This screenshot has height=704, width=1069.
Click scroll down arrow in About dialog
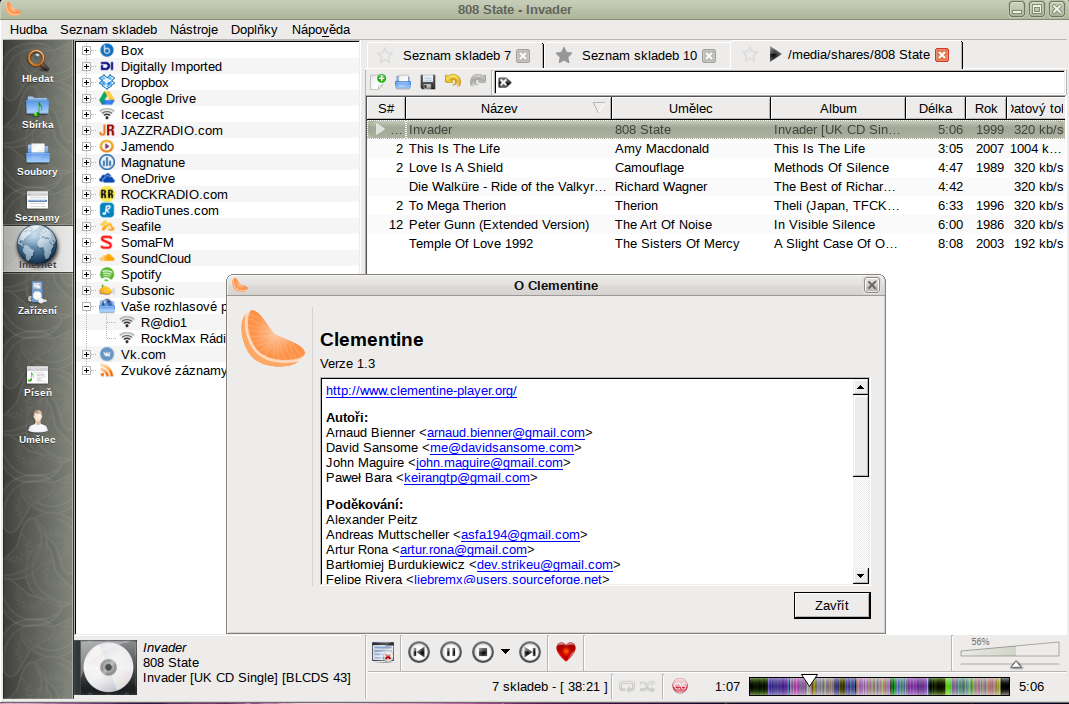[x=860, y=577]
